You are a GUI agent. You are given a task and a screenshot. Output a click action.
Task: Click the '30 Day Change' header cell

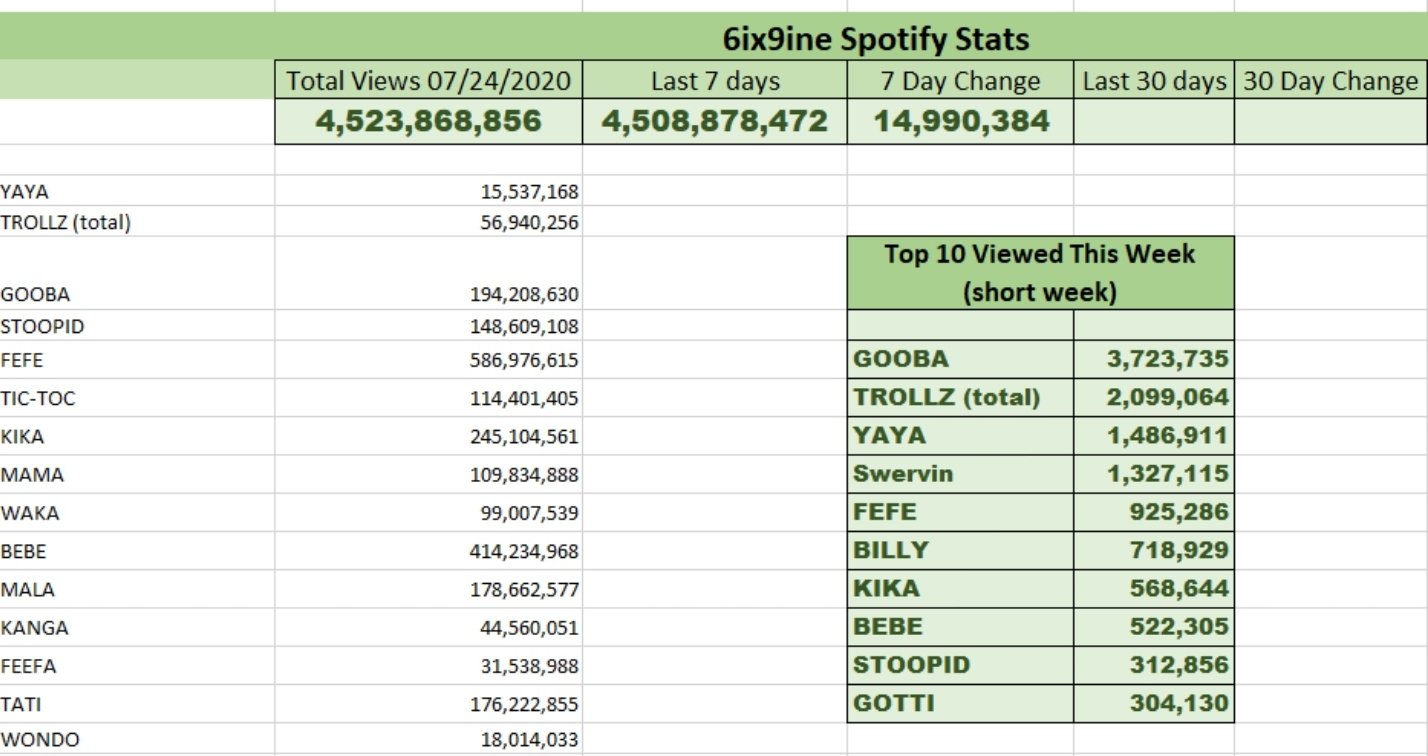click(x=1330, y=81)
